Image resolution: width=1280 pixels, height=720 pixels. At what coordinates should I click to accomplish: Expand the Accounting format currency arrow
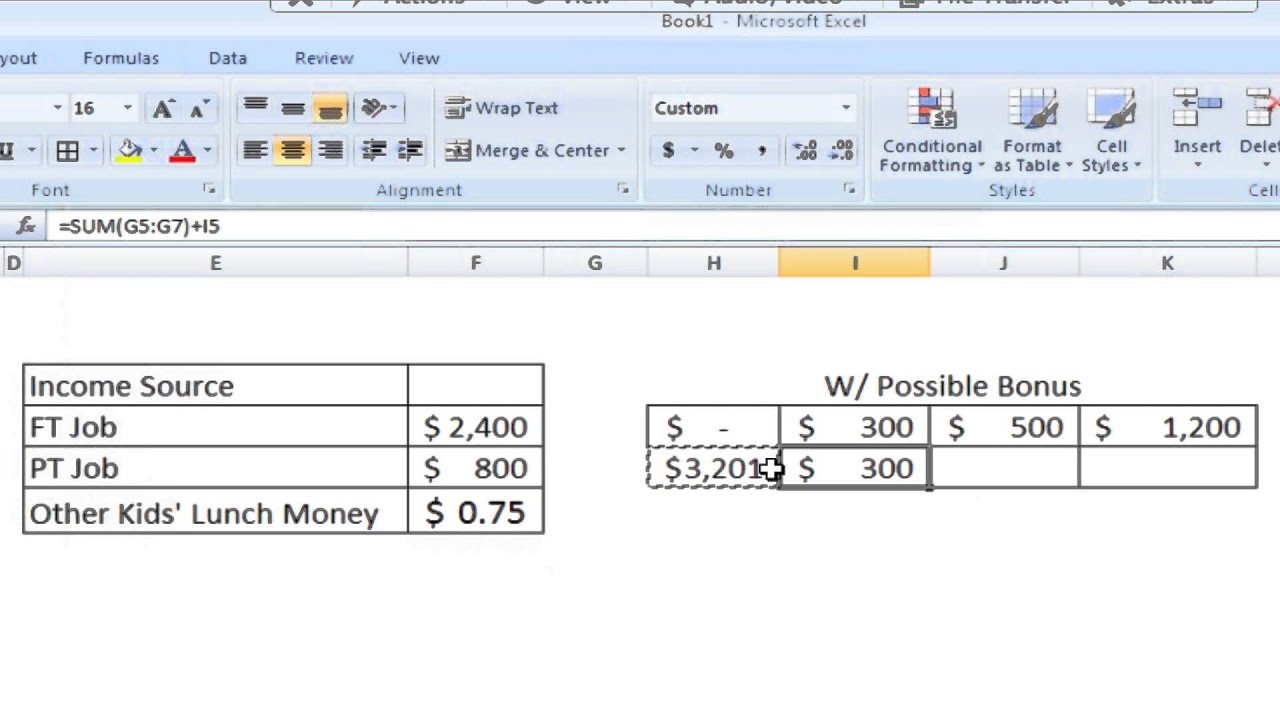694,151
